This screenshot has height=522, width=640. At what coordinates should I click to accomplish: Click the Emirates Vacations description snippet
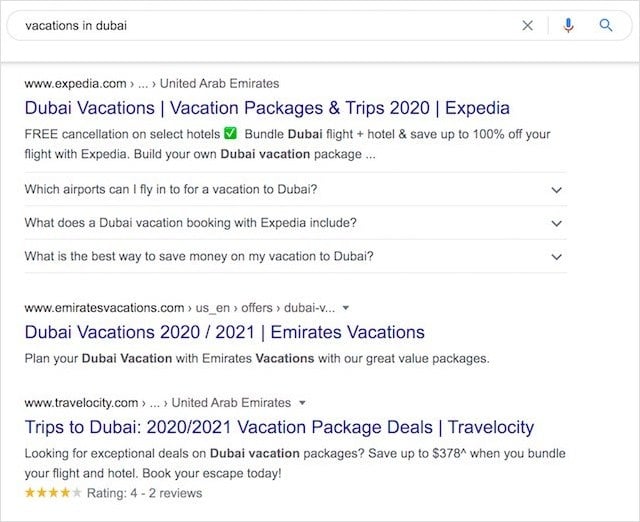coord(256,358)
